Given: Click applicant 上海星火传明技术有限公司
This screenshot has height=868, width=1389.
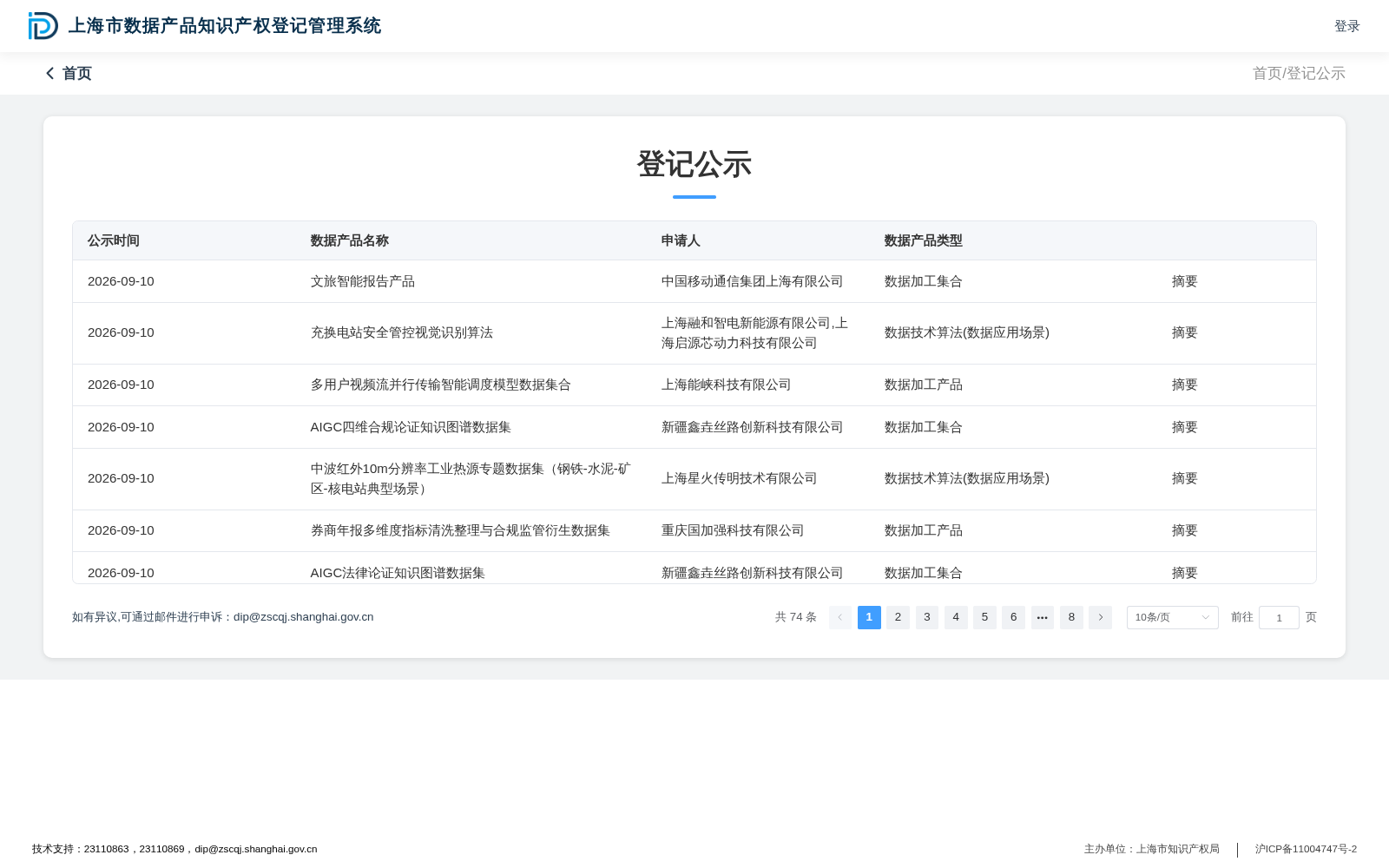Looking at the screenshot, I should tap(739, 478).
